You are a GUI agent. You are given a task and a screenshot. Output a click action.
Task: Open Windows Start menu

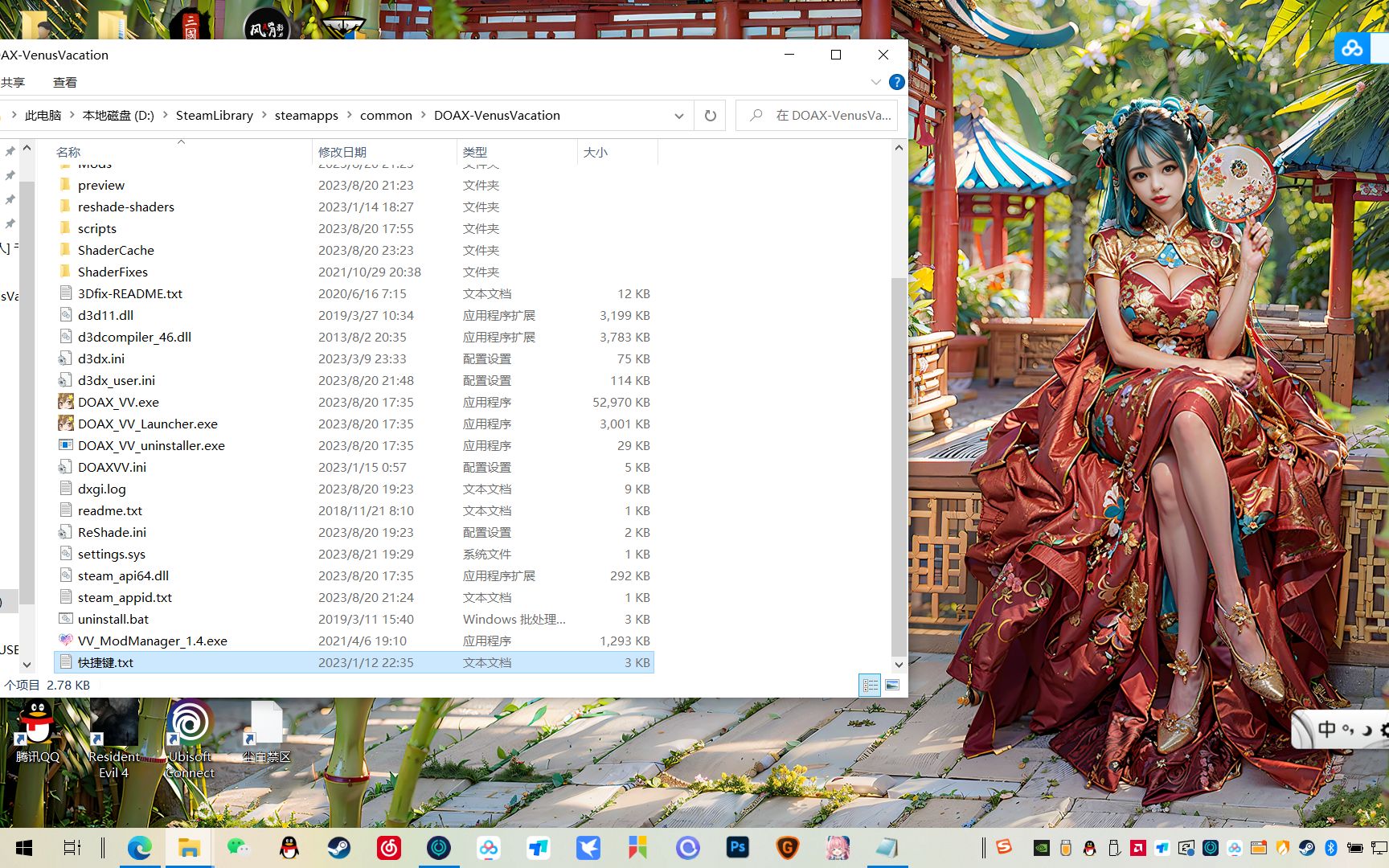tap(24, 847)
